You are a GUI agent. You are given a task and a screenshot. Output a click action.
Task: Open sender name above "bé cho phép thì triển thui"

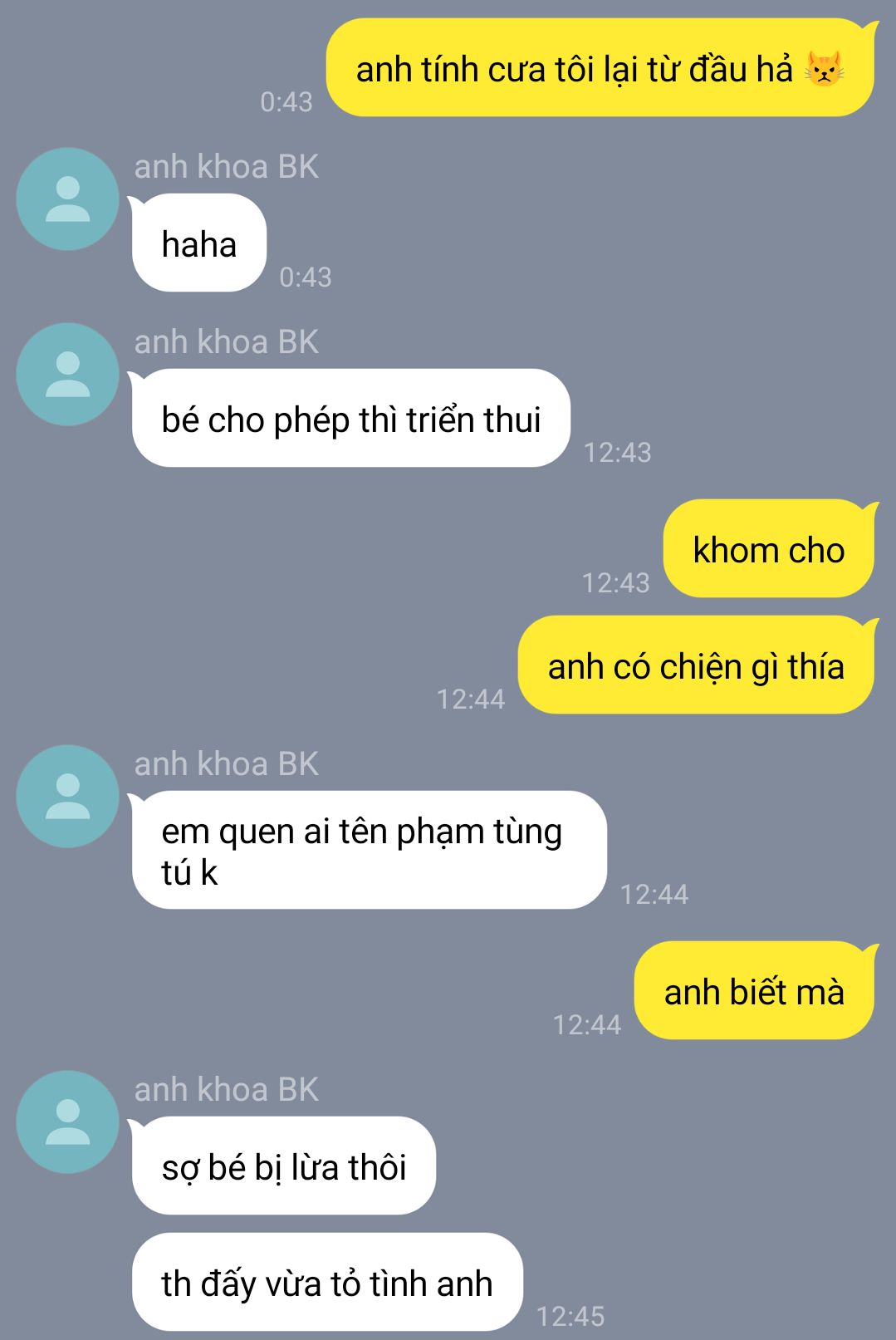pos(227,342)
